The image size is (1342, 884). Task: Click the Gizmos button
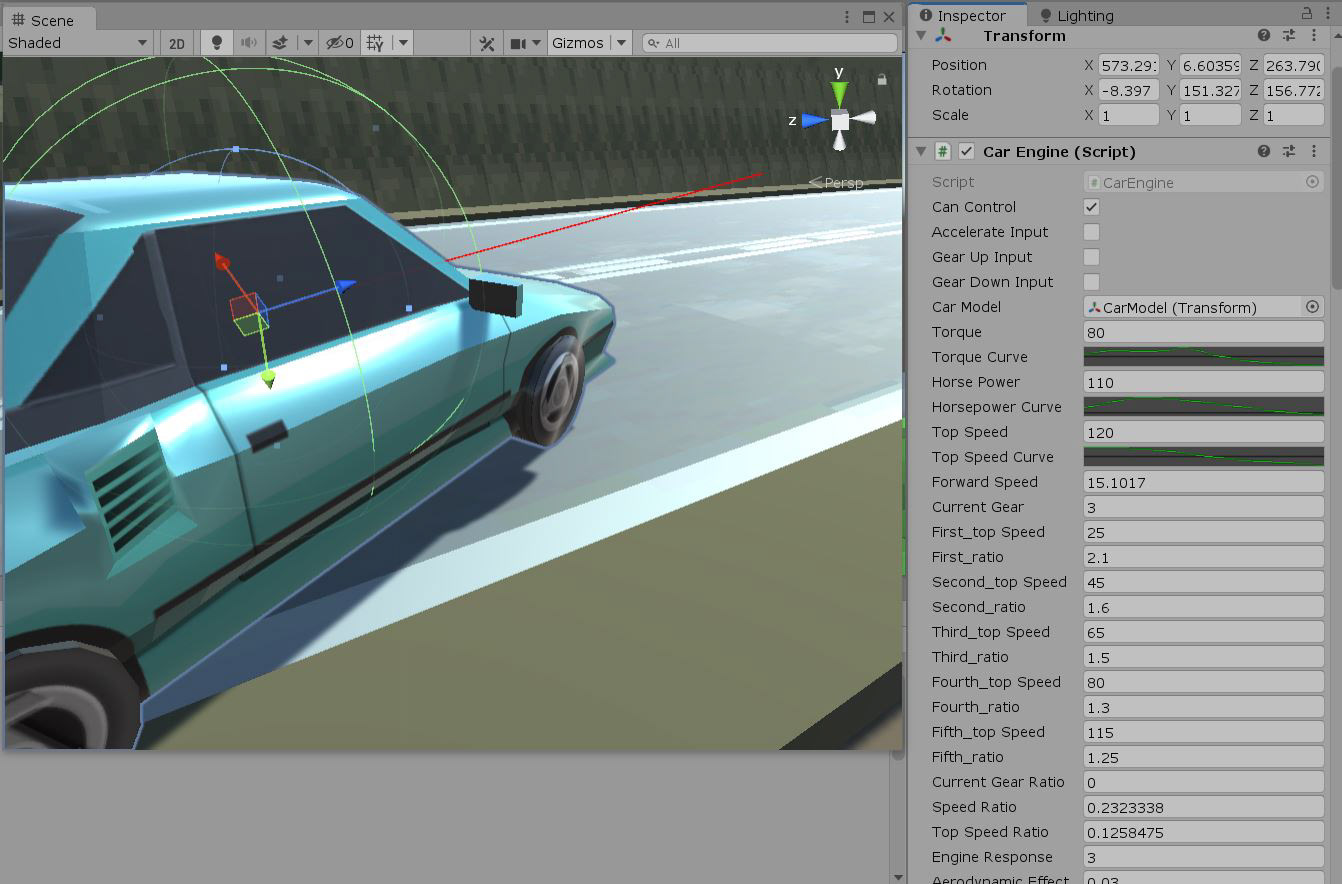pyautogui.click(x=577, y=43)
